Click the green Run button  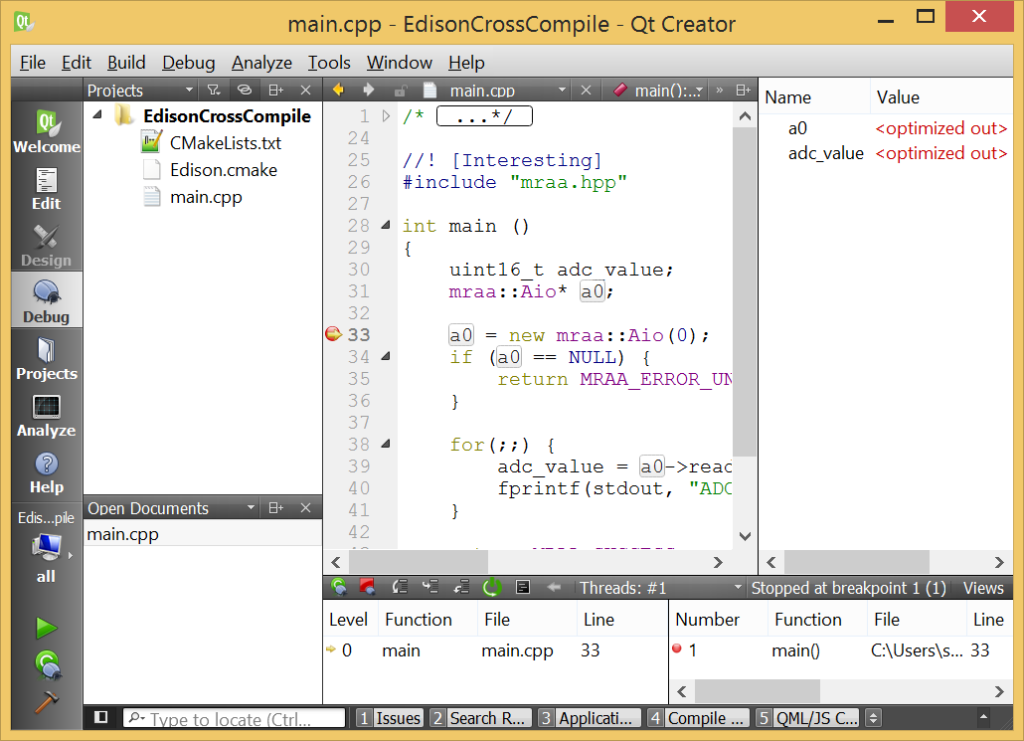click(46, 628)
